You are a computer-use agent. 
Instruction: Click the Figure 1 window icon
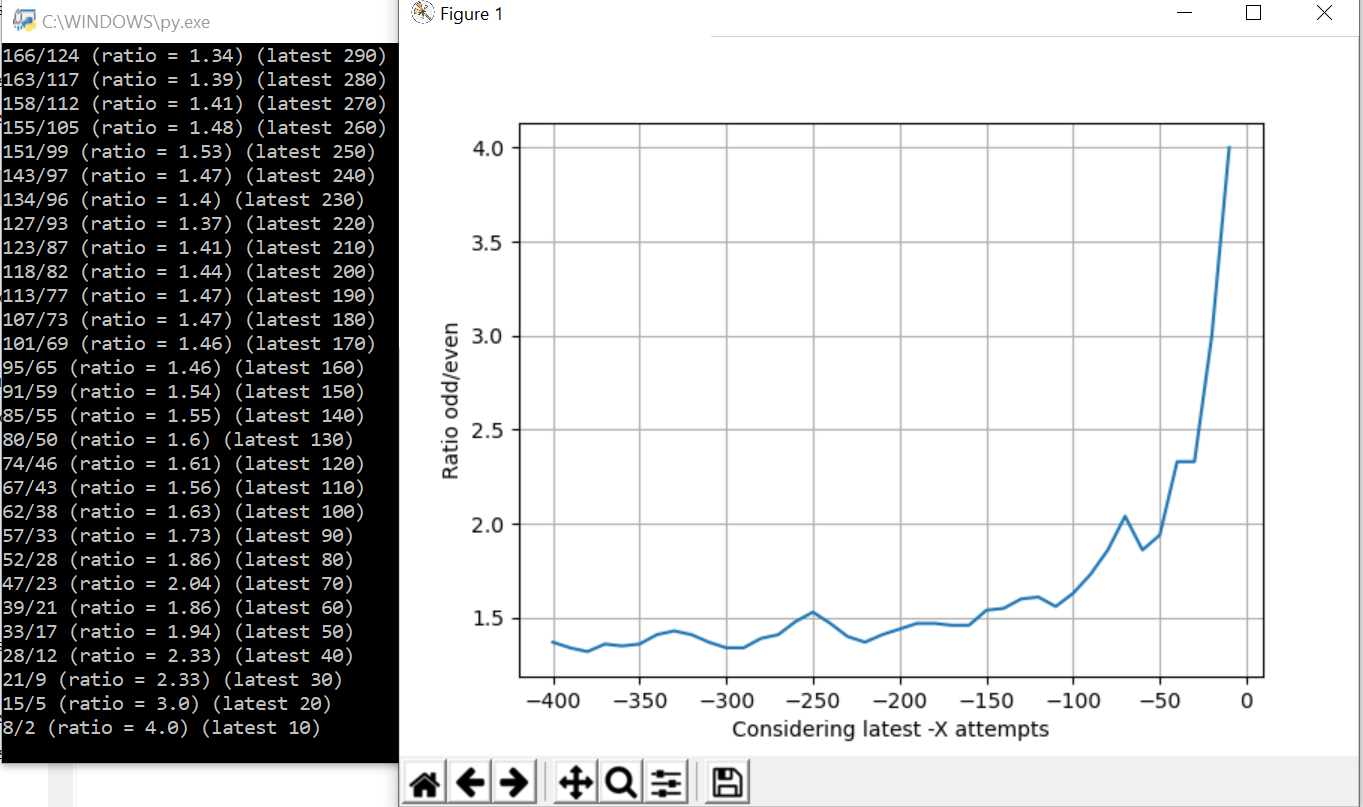(x=422, y=14)
